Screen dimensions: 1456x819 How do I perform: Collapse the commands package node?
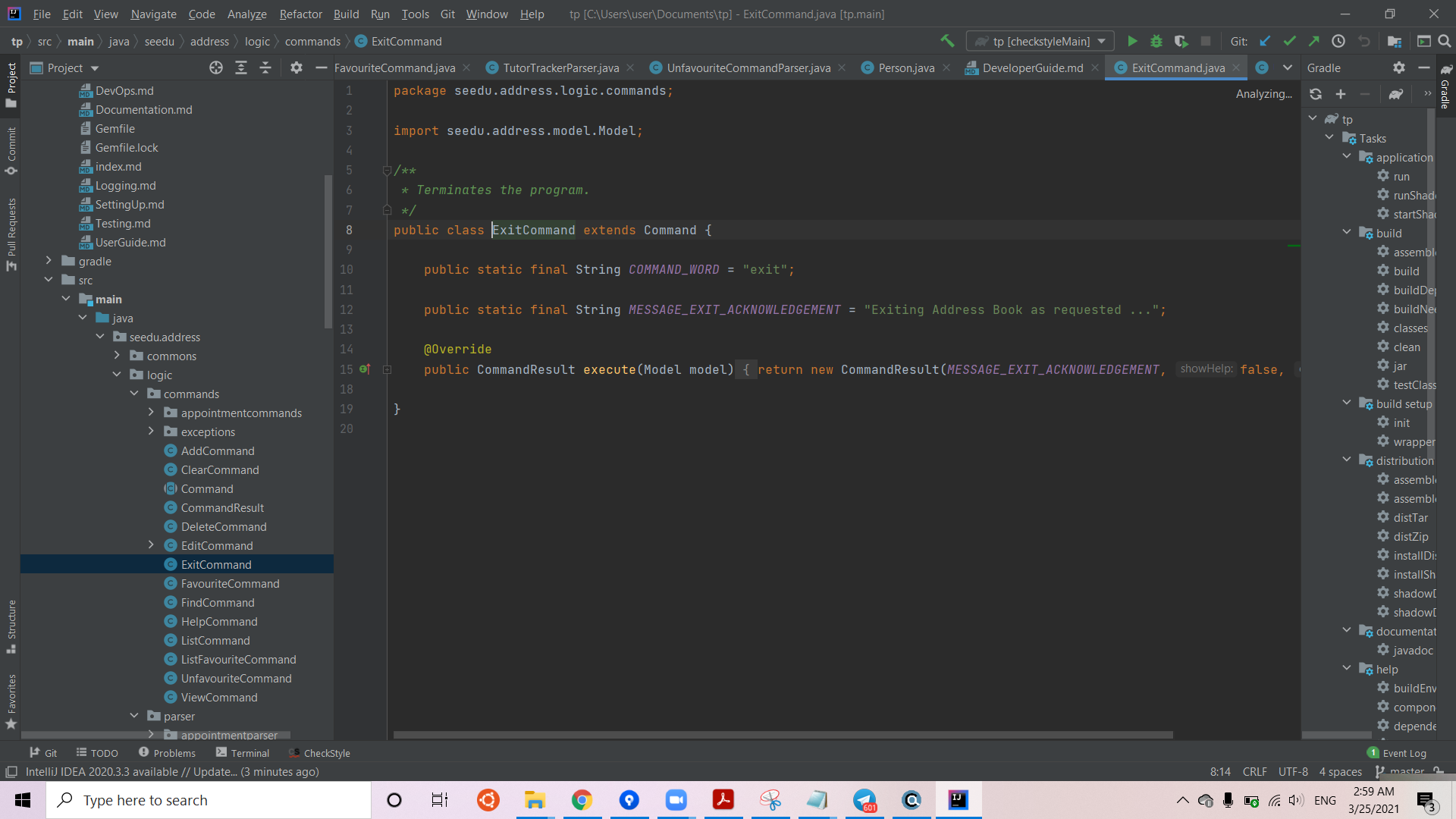coord(134,394)
